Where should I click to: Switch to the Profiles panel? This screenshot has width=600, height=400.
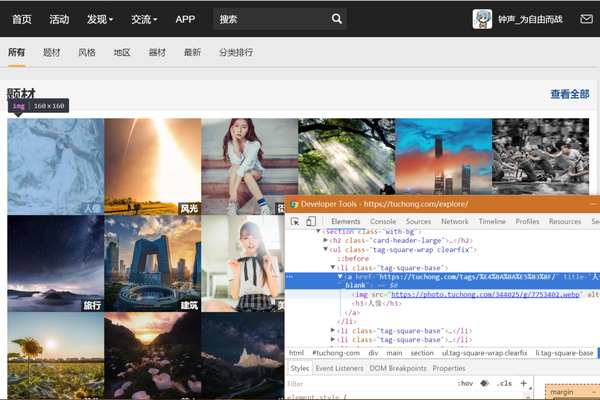[x=527, y=221]
